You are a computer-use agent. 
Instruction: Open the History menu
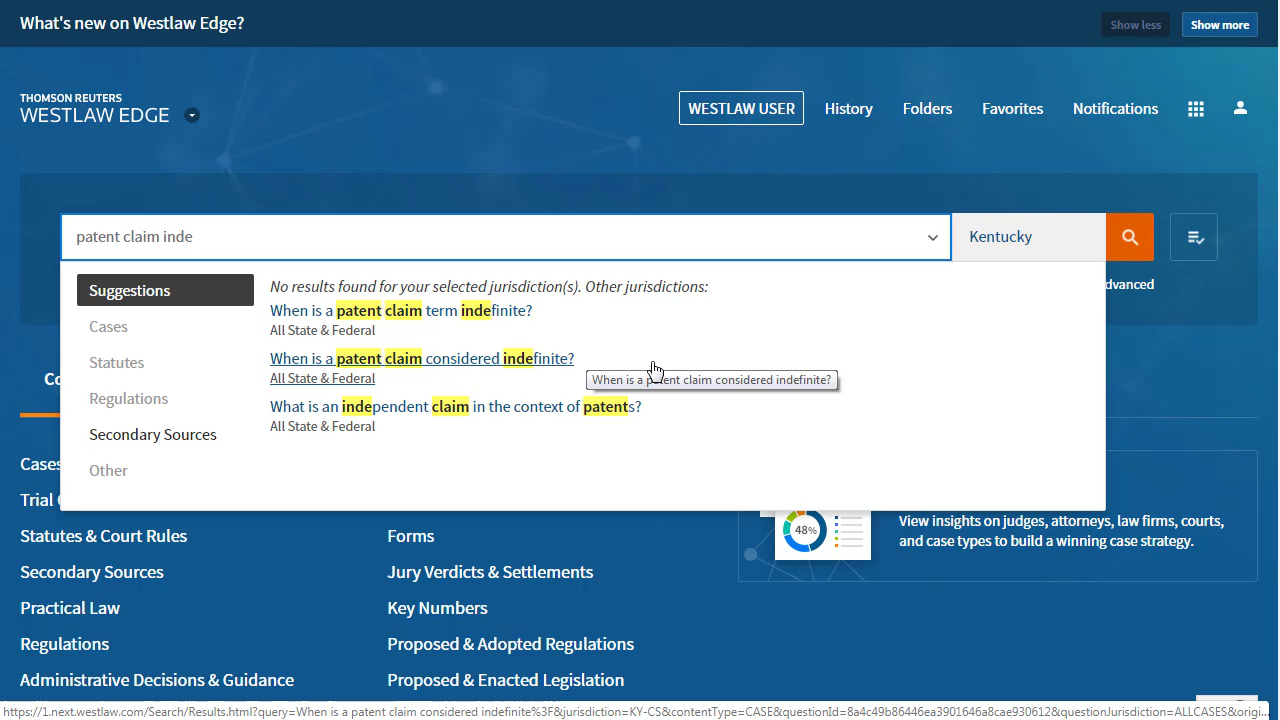[x=848, y=109]
